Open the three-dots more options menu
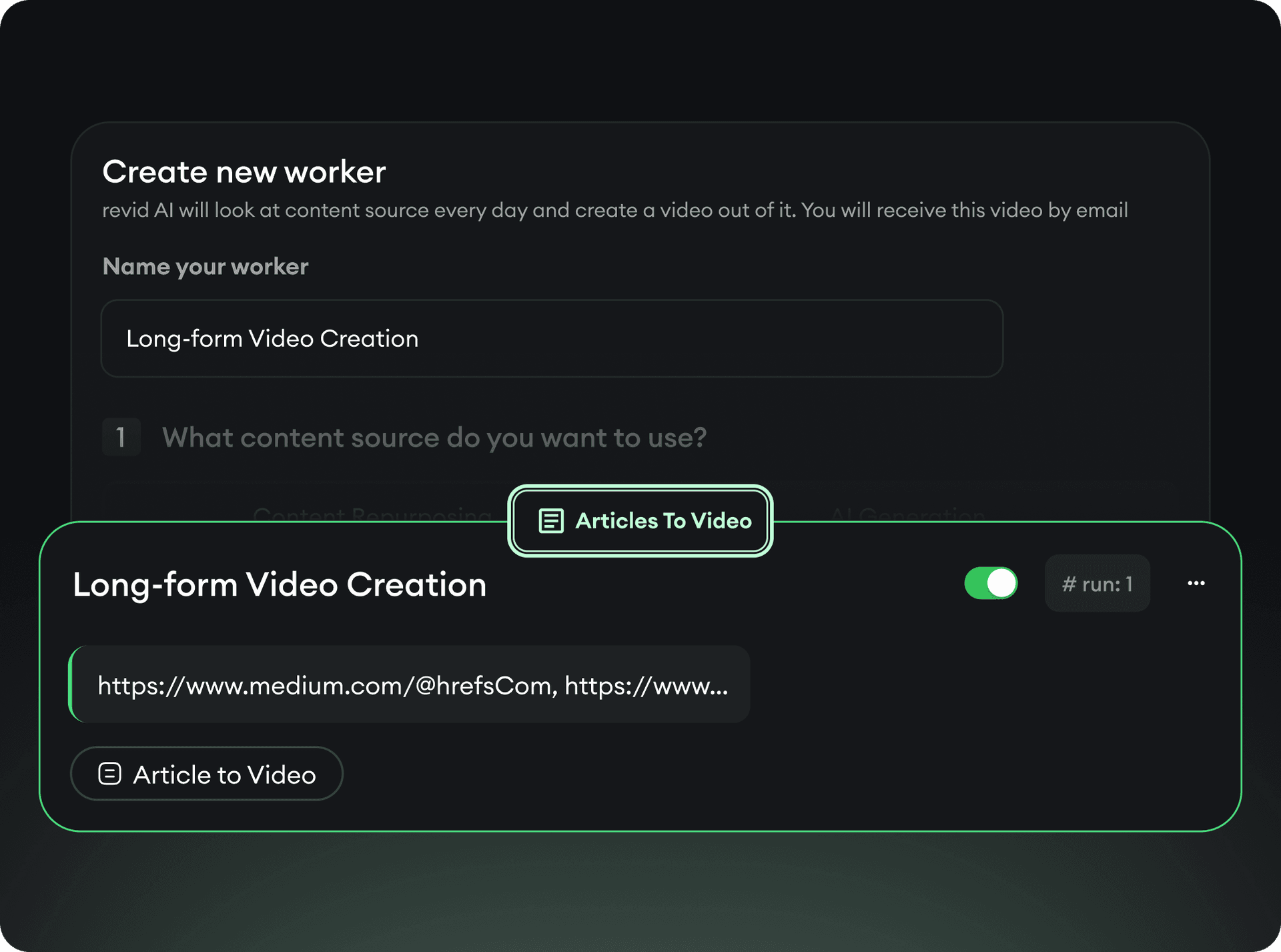Screen dimensions: 1281x952 click(1196, 584)
